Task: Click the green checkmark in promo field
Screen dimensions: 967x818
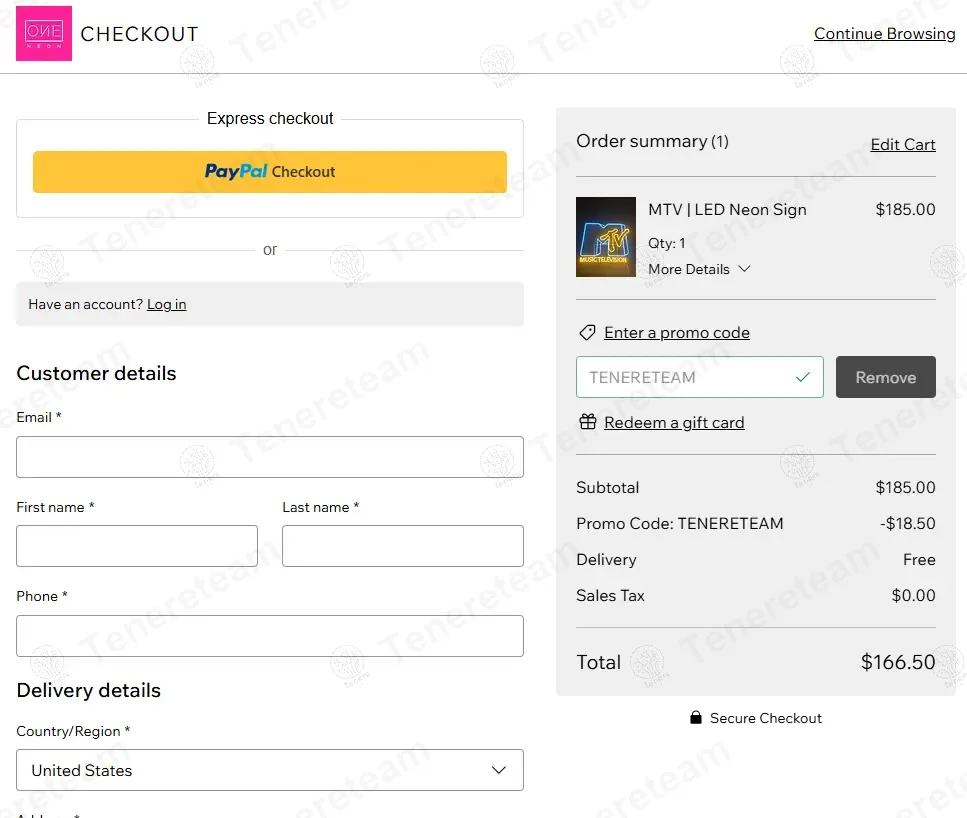Action: tap(802, 377)
